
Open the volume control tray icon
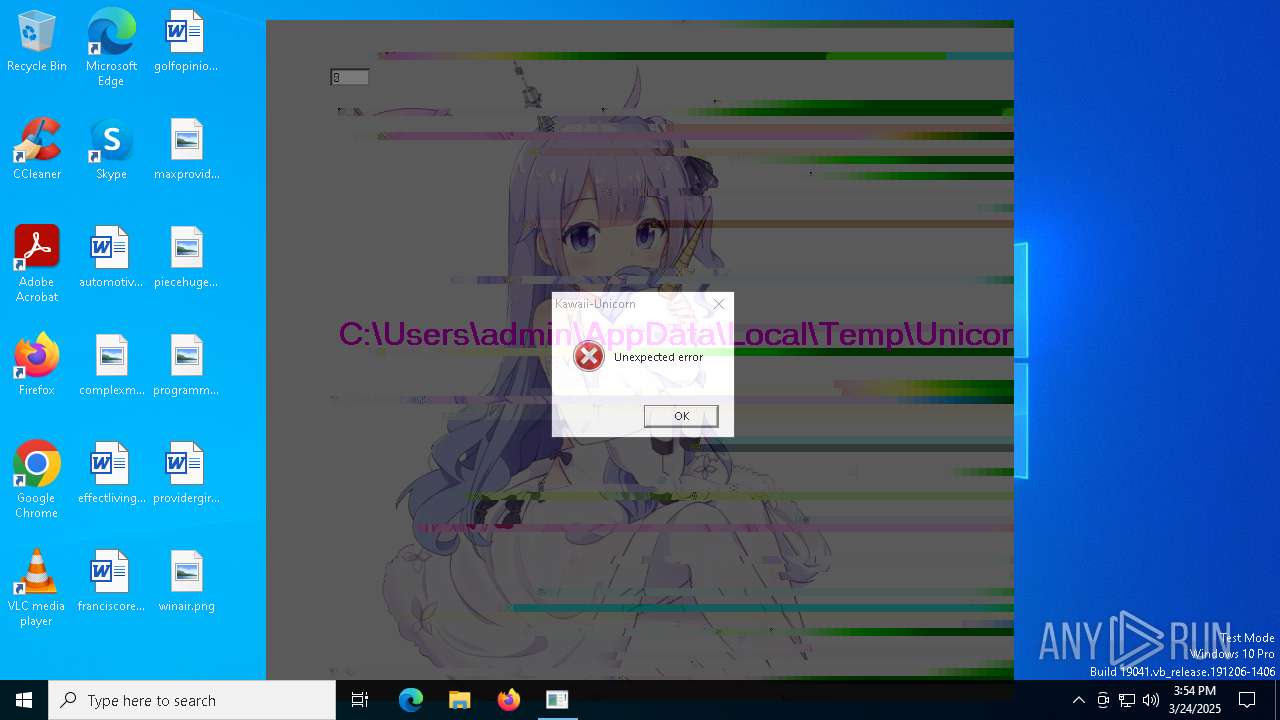coord(1151,700)
